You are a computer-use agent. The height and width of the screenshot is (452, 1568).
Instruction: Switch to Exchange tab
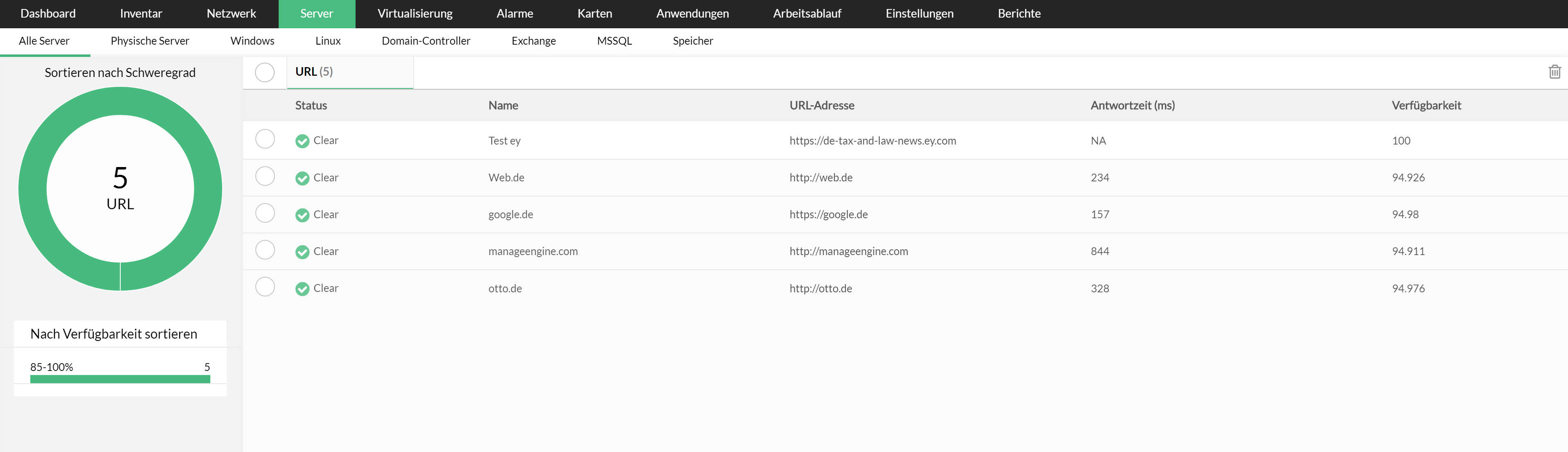pos(534,41)
